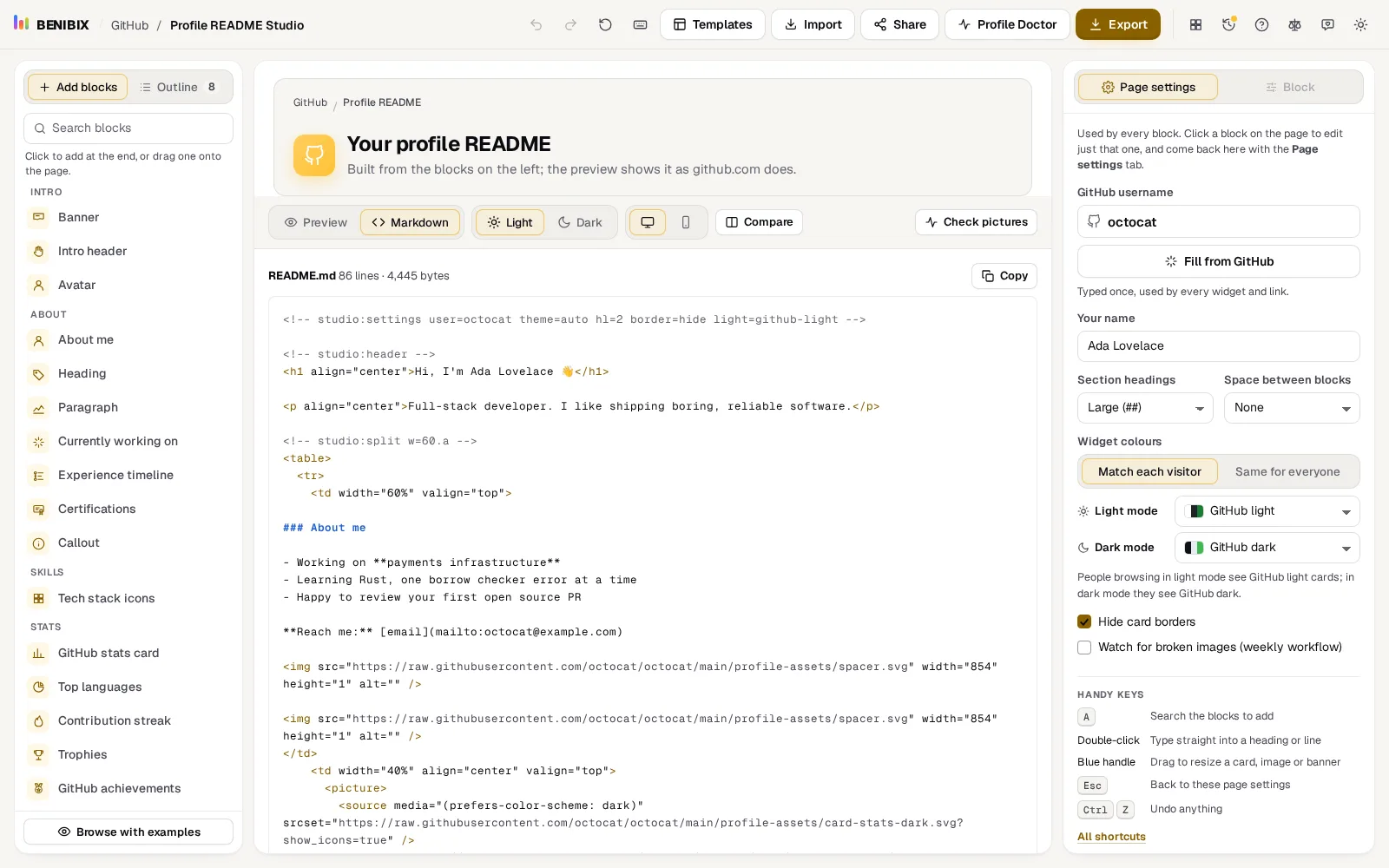
Task: Click the Compare button
Action: point(759,222)
